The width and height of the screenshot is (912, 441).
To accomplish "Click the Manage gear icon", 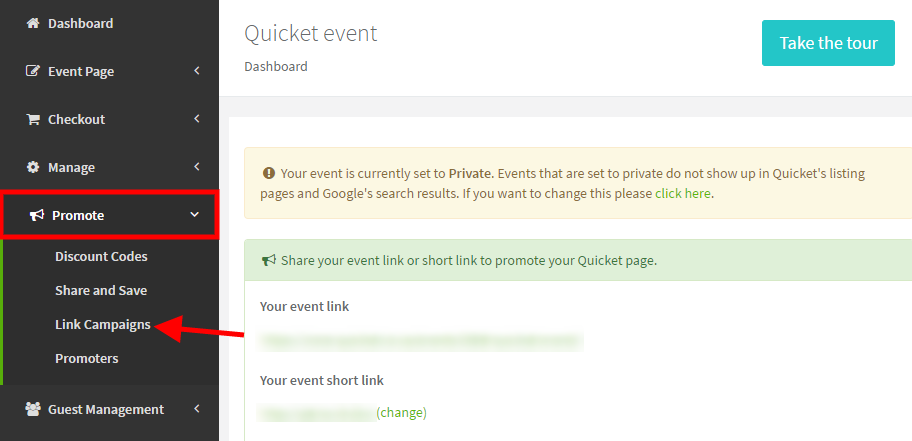I will tap(33, 168).
